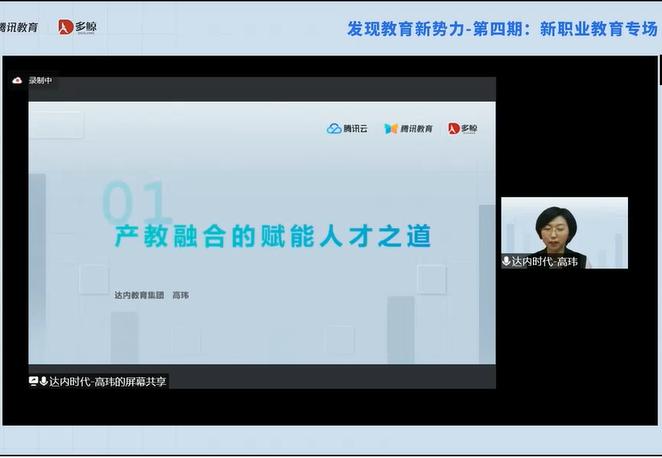Click the 腾讯云 logo on the slide

coord(349,128)
